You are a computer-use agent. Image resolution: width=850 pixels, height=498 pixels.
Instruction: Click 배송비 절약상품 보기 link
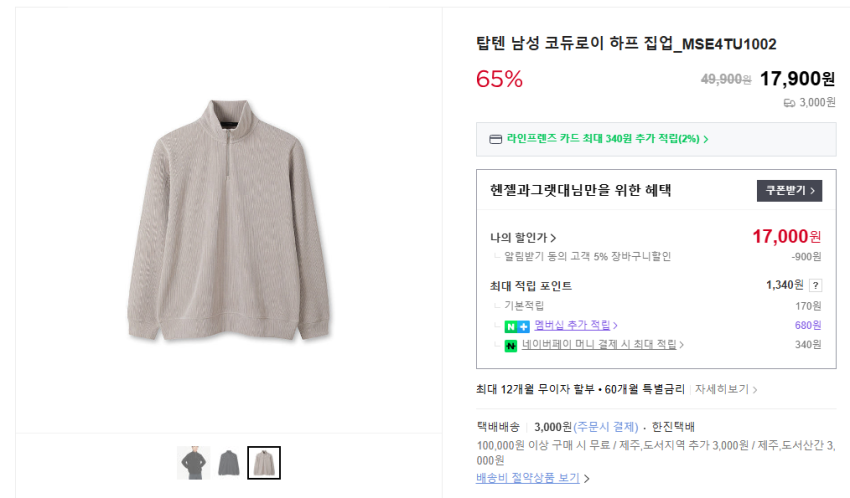(528, 478)
